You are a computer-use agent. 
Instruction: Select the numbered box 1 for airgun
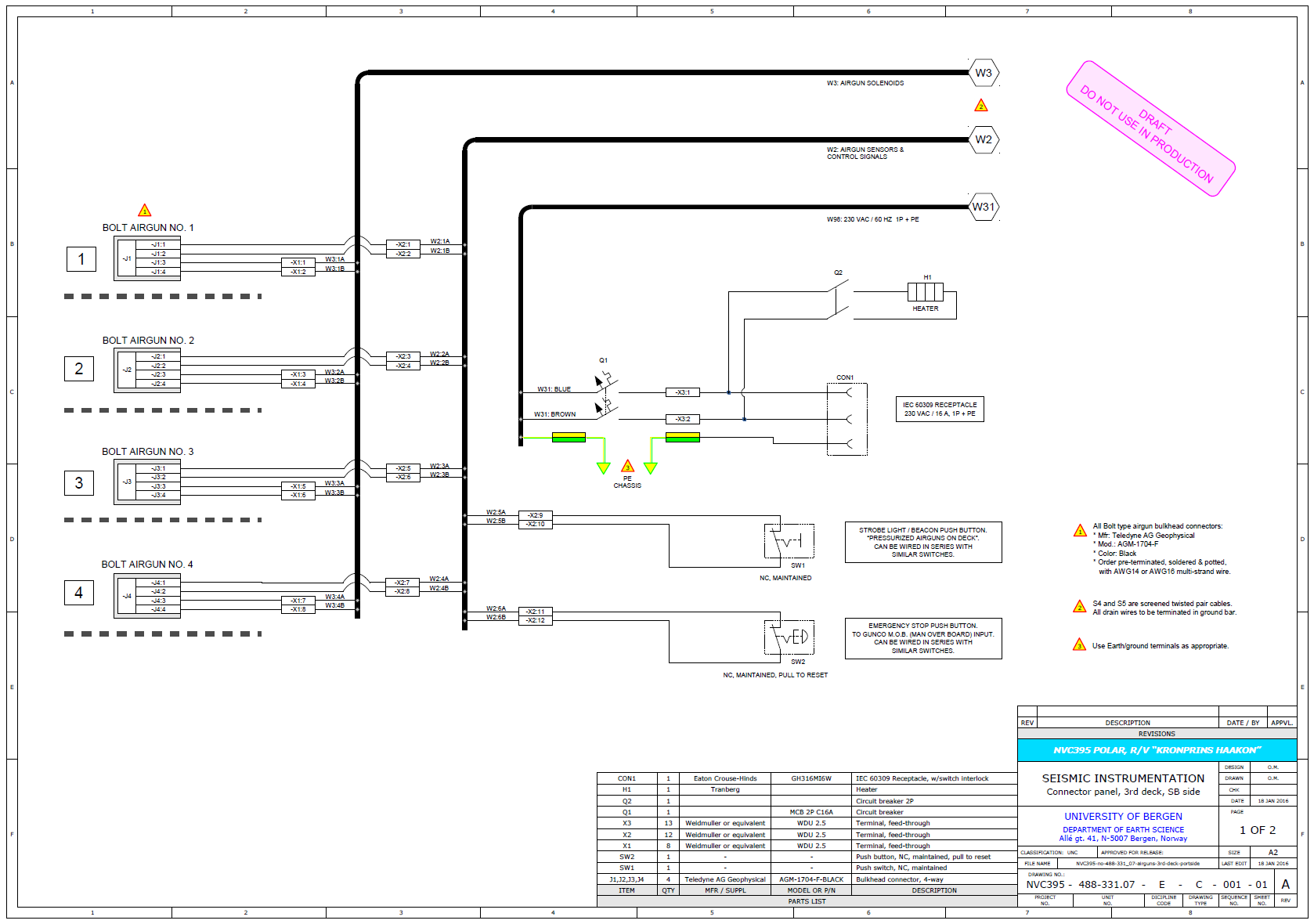[81, 259]
